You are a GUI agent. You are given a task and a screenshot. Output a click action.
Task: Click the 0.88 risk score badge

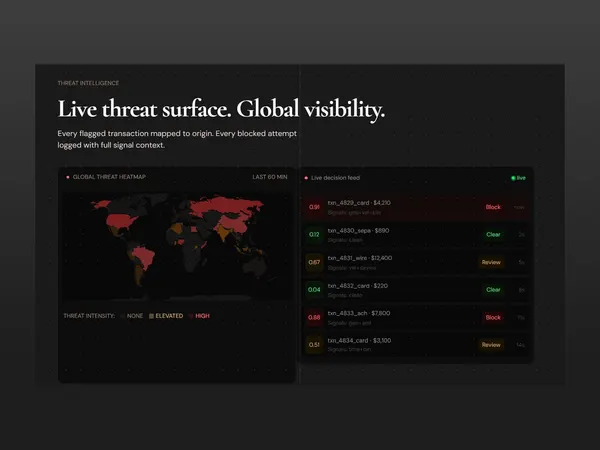314,317
